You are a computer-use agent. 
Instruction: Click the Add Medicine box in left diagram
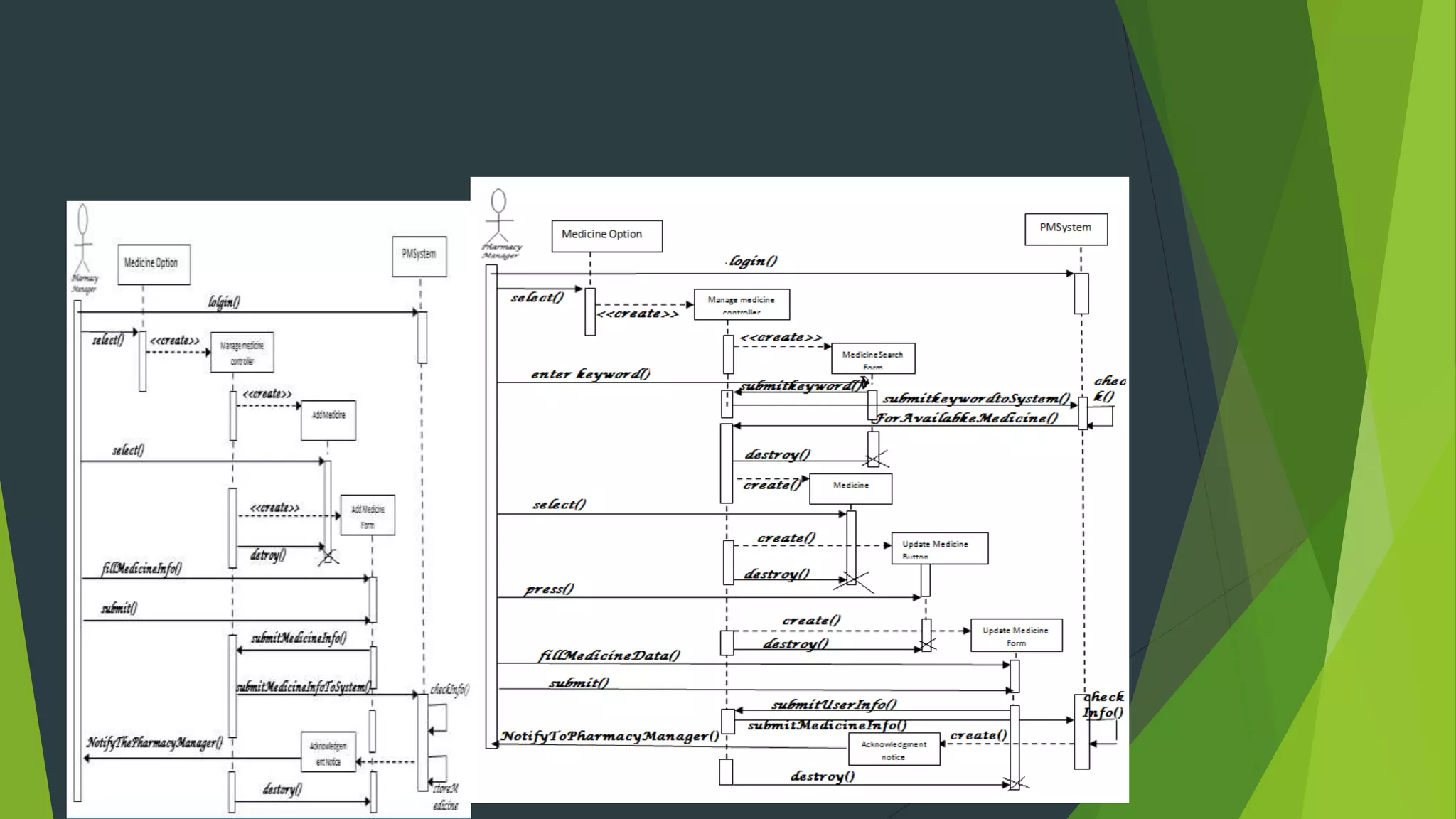[328, 419]
